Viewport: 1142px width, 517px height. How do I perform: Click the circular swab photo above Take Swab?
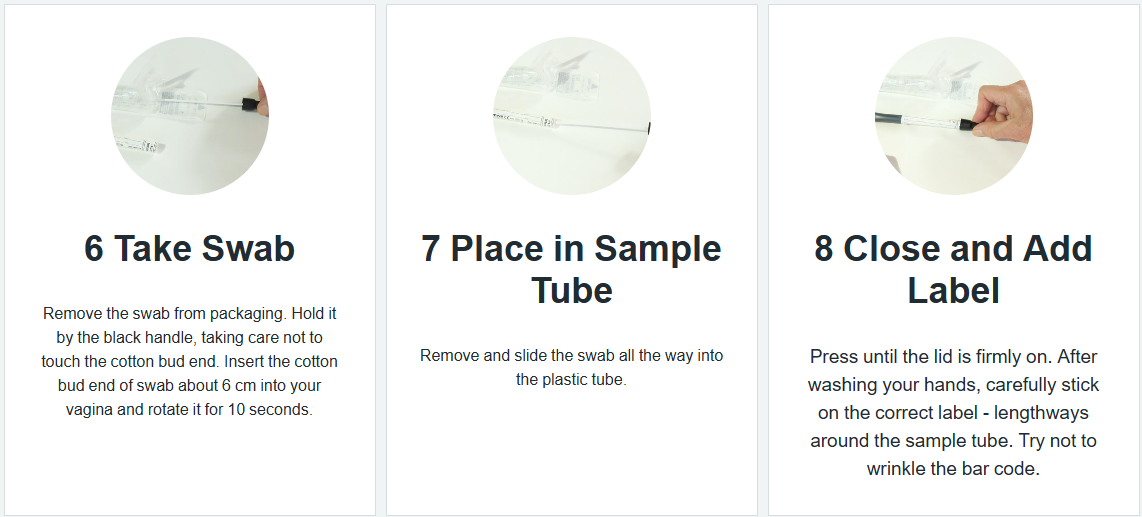click(x=190, y=116)
